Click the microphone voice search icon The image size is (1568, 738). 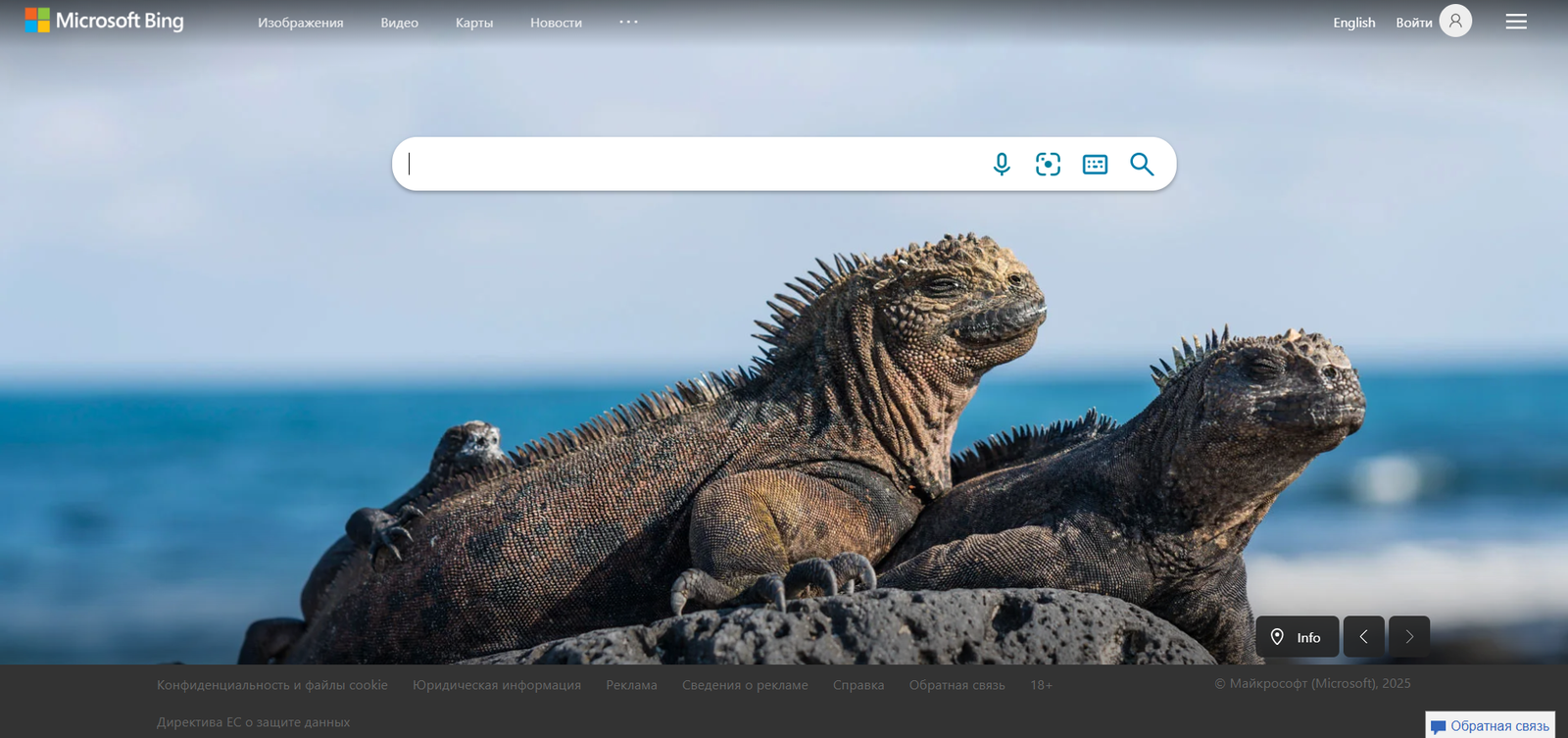pyautogui.click(x=1001, y=164)
